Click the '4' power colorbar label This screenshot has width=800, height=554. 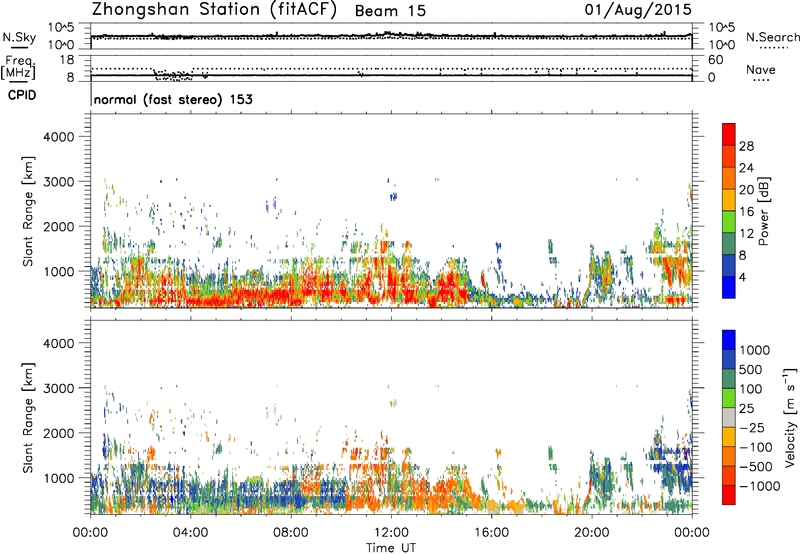(x=742, y=278)
